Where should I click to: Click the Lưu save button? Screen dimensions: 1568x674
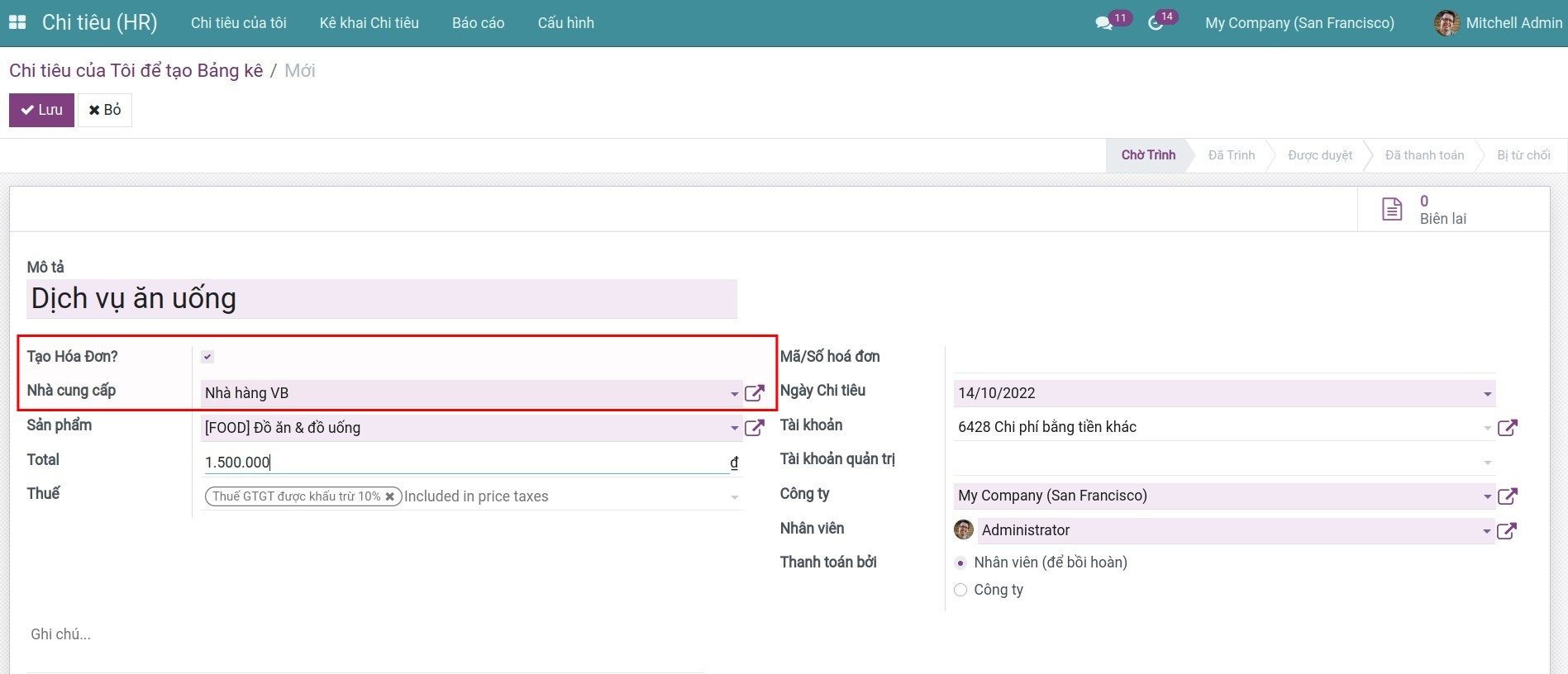coord(41,110)
